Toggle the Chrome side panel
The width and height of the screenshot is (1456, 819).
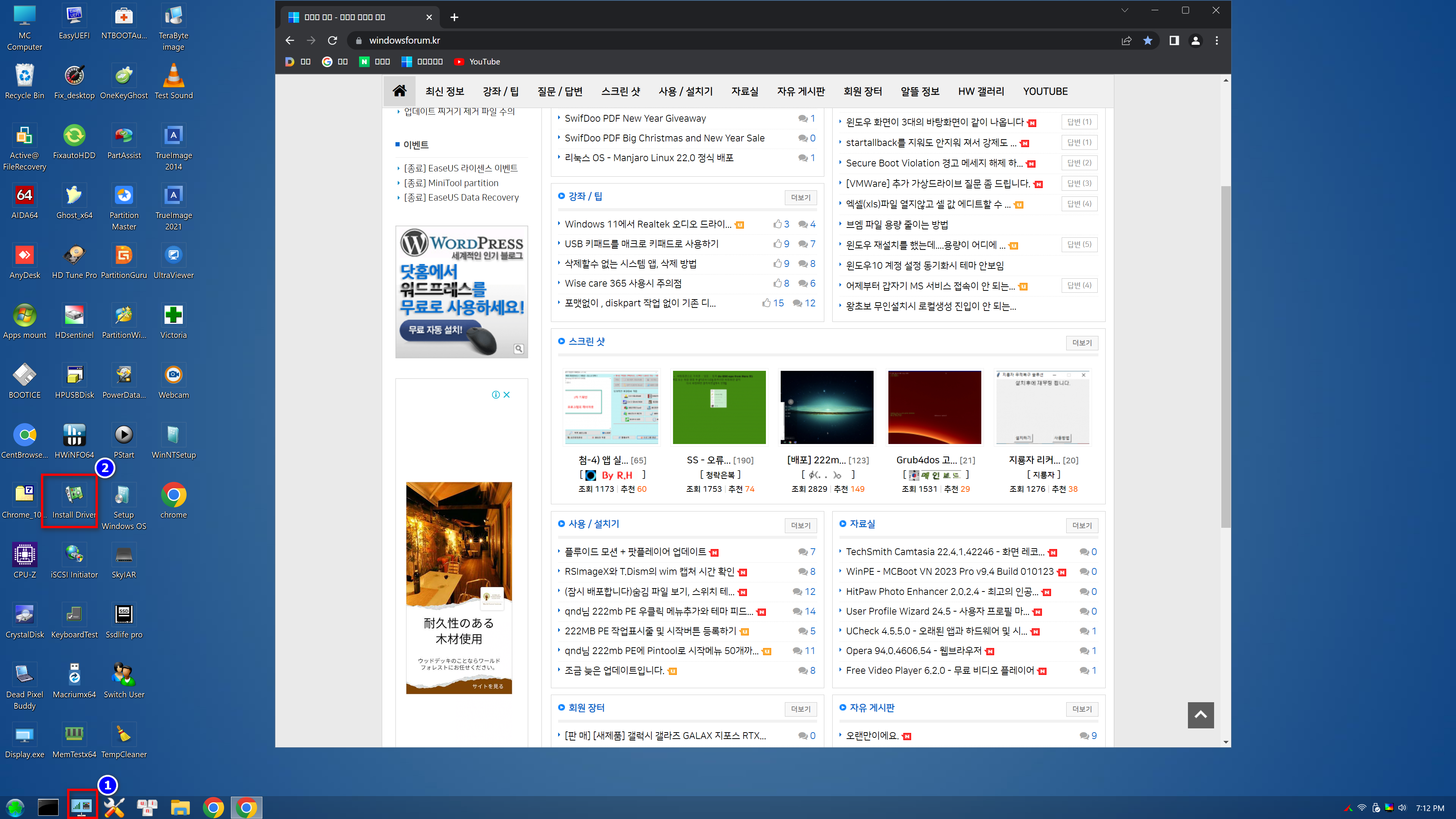tap(1174, 40)
